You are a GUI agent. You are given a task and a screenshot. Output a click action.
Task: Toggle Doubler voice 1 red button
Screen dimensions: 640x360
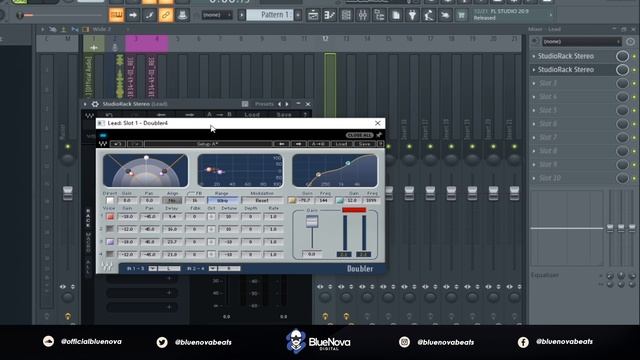tap(110, 216)
